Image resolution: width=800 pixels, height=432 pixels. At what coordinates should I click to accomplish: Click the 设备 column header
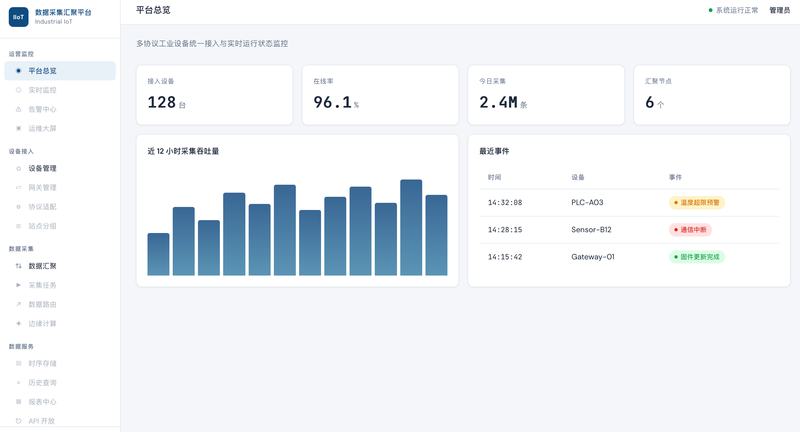tap(578, 177)
